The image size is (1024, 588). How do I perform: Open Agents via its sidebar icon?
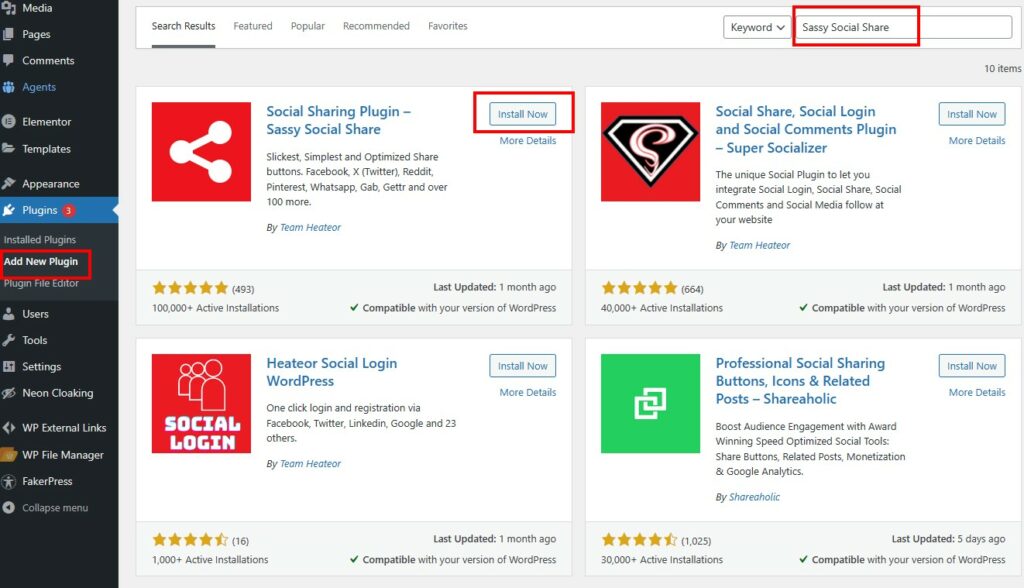[x=8, y=87]
